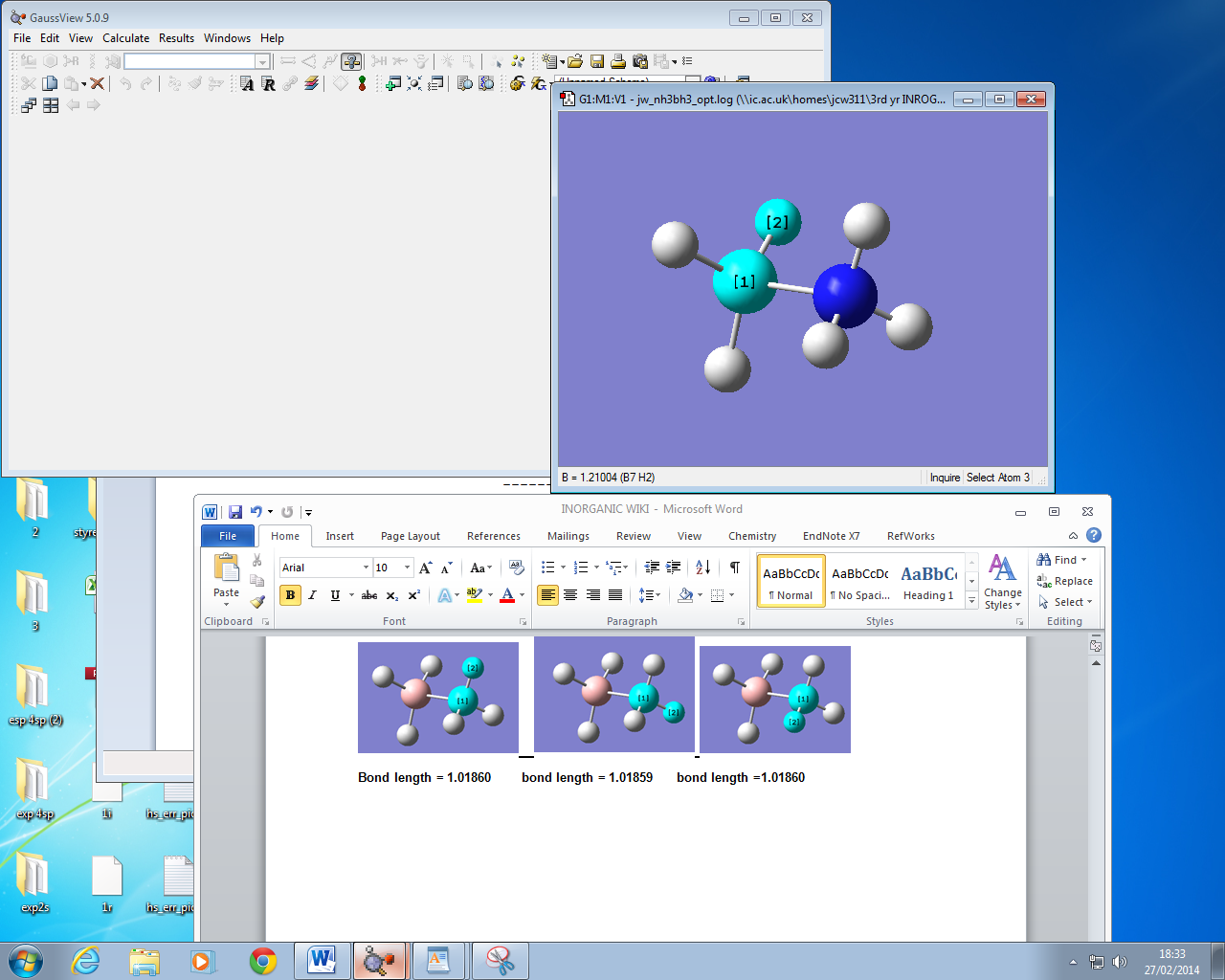Toggle Align Text Right in Word
The image size is (1225, 980).
click(x=593, y=595)
